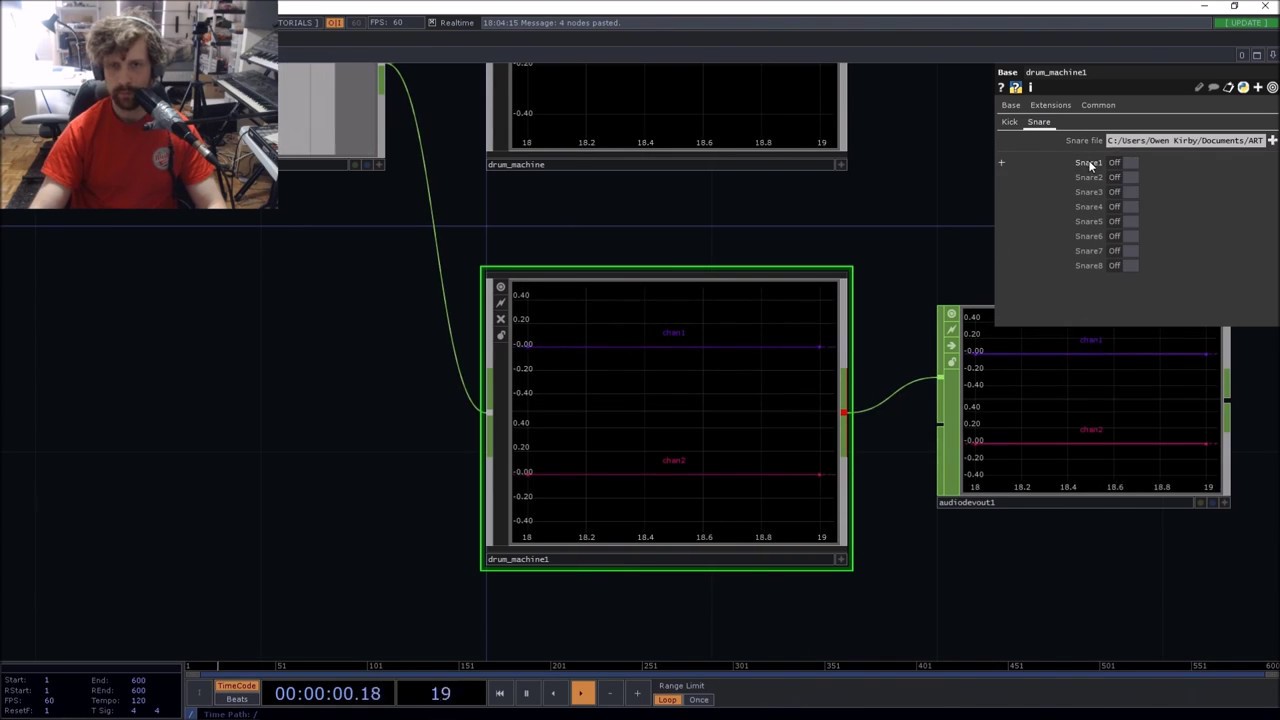This screenshot has width=1280, height=720.
Task: Click the drum_machine1 node name label
Action: click(518, 559)
